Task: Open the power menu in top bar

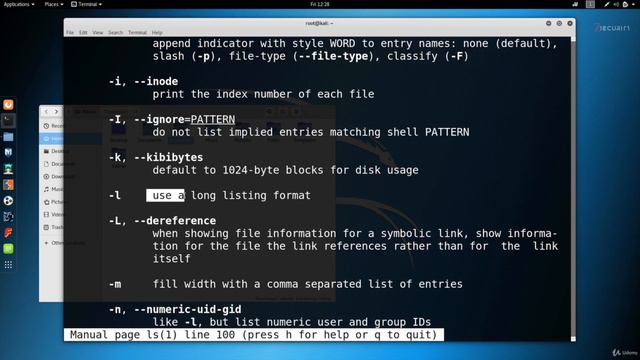Action: 629,4
